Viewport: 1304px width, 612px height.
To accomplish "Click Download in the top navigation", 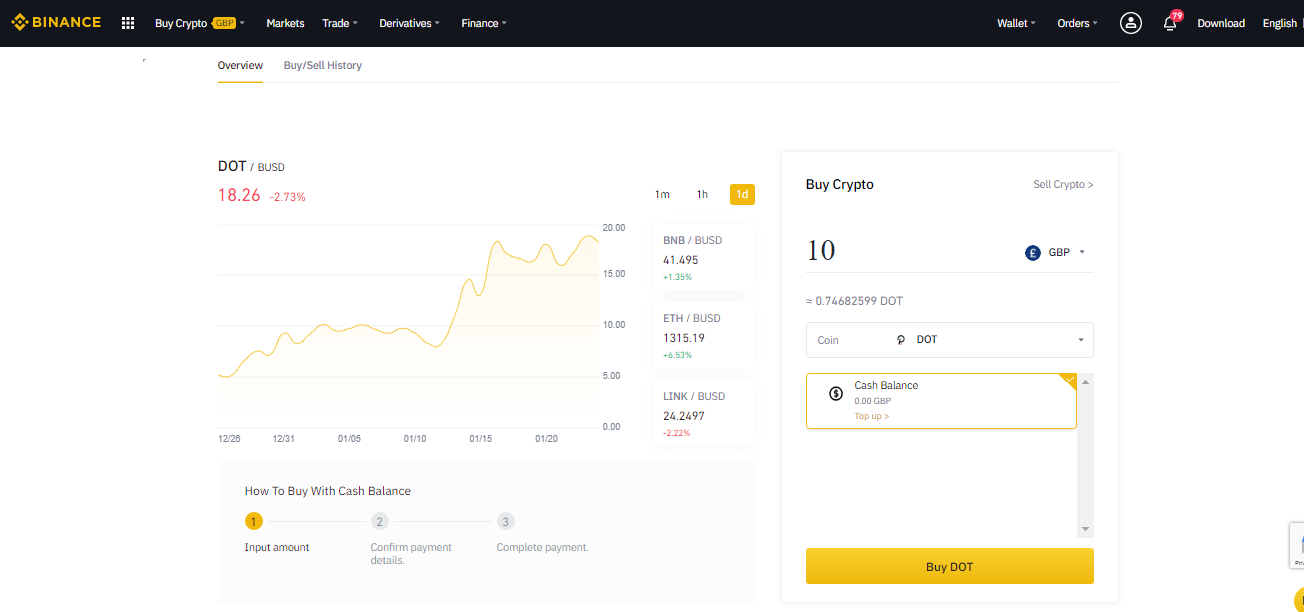I will click(x=1221, y=23).
